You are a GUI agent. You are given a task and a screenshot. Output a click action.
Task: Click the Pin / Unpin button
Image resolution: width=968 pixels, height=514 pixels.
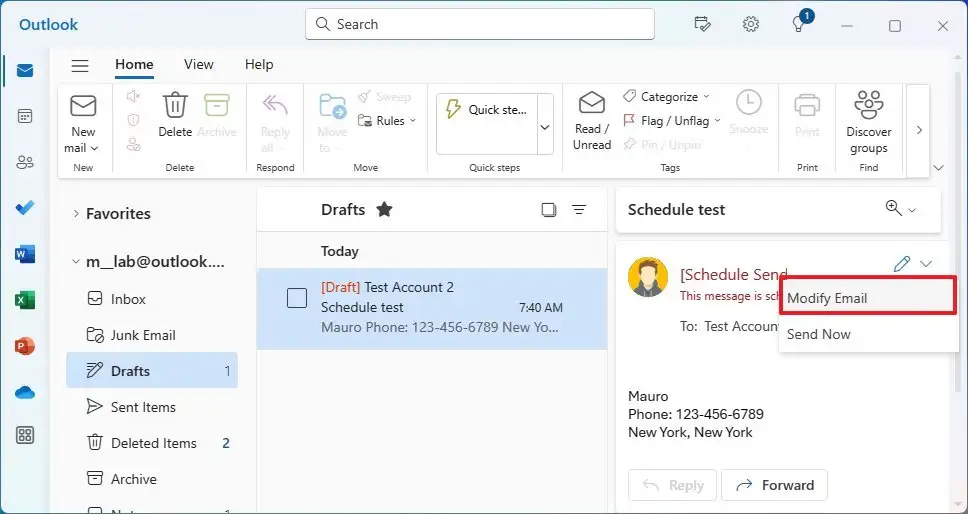[x=662, y=145]
